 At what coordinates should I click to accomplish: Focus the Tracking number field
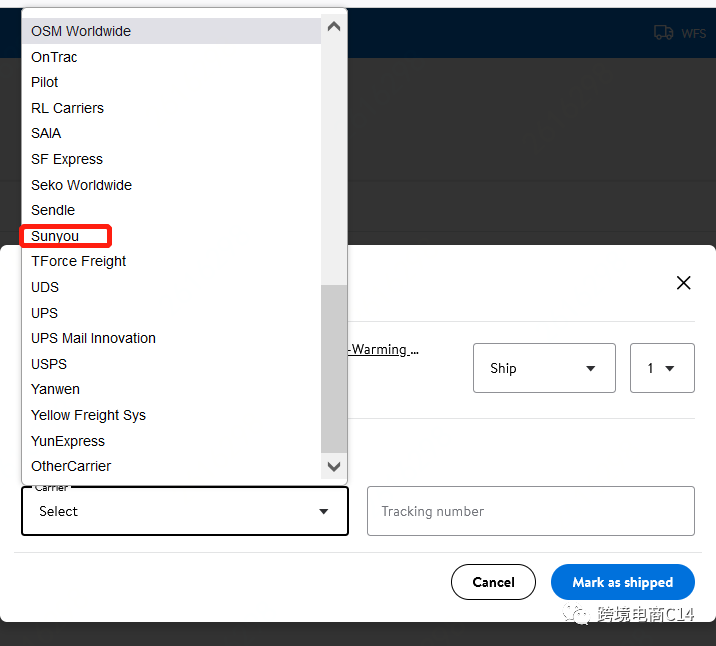click(531, 511)
